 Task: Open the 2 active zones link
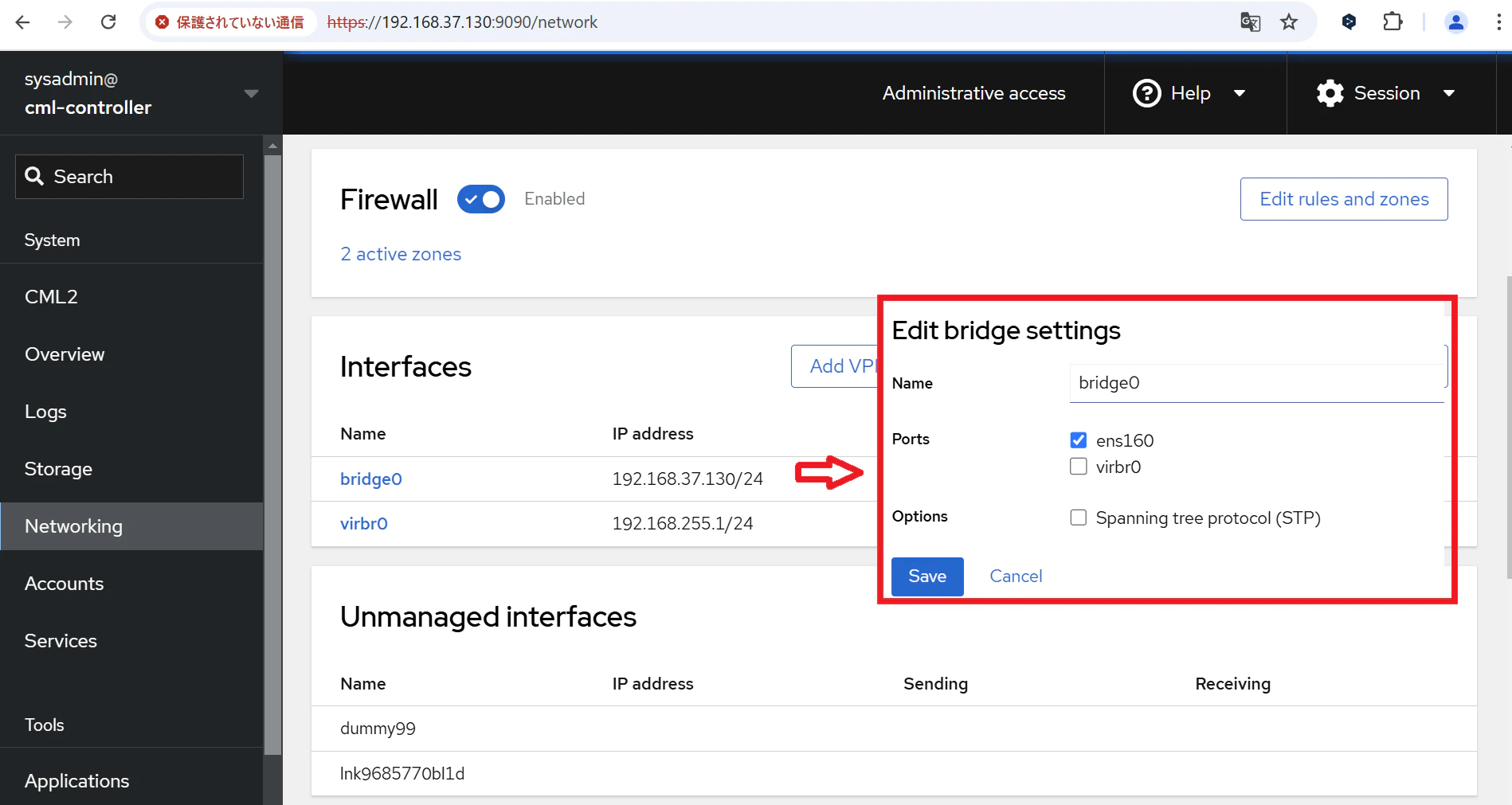pyautogui.click(x=401, y=254)
